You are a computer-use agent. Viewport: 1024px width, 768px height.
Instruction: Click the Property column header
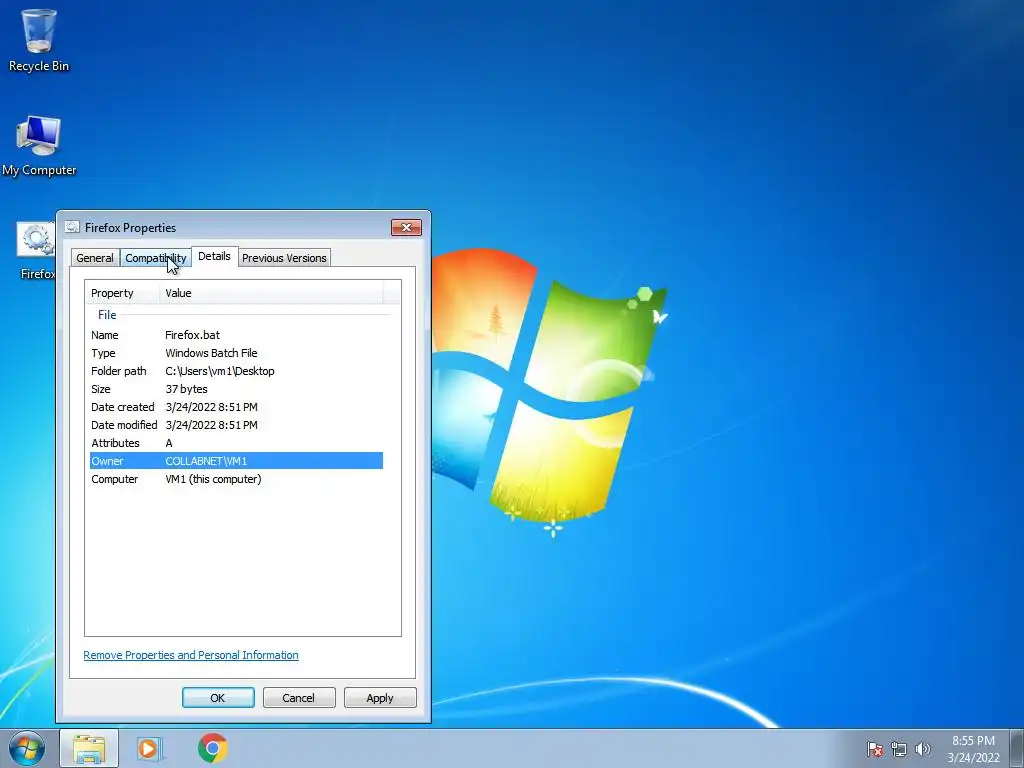pos(122,293)
